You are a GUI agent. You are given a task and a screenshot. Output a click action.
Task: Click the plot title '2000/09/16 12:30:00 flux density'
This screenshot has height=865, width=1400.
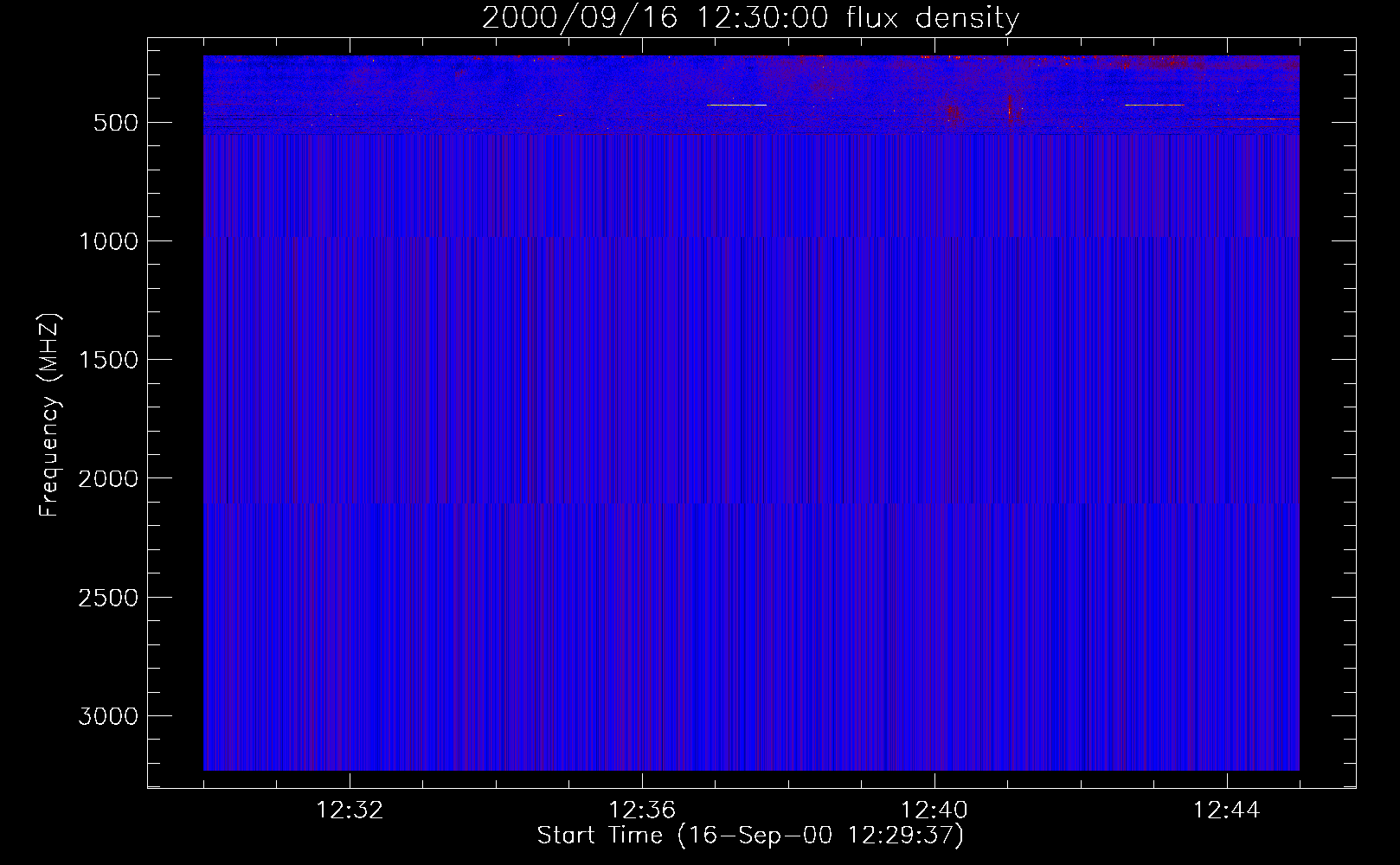750,18
